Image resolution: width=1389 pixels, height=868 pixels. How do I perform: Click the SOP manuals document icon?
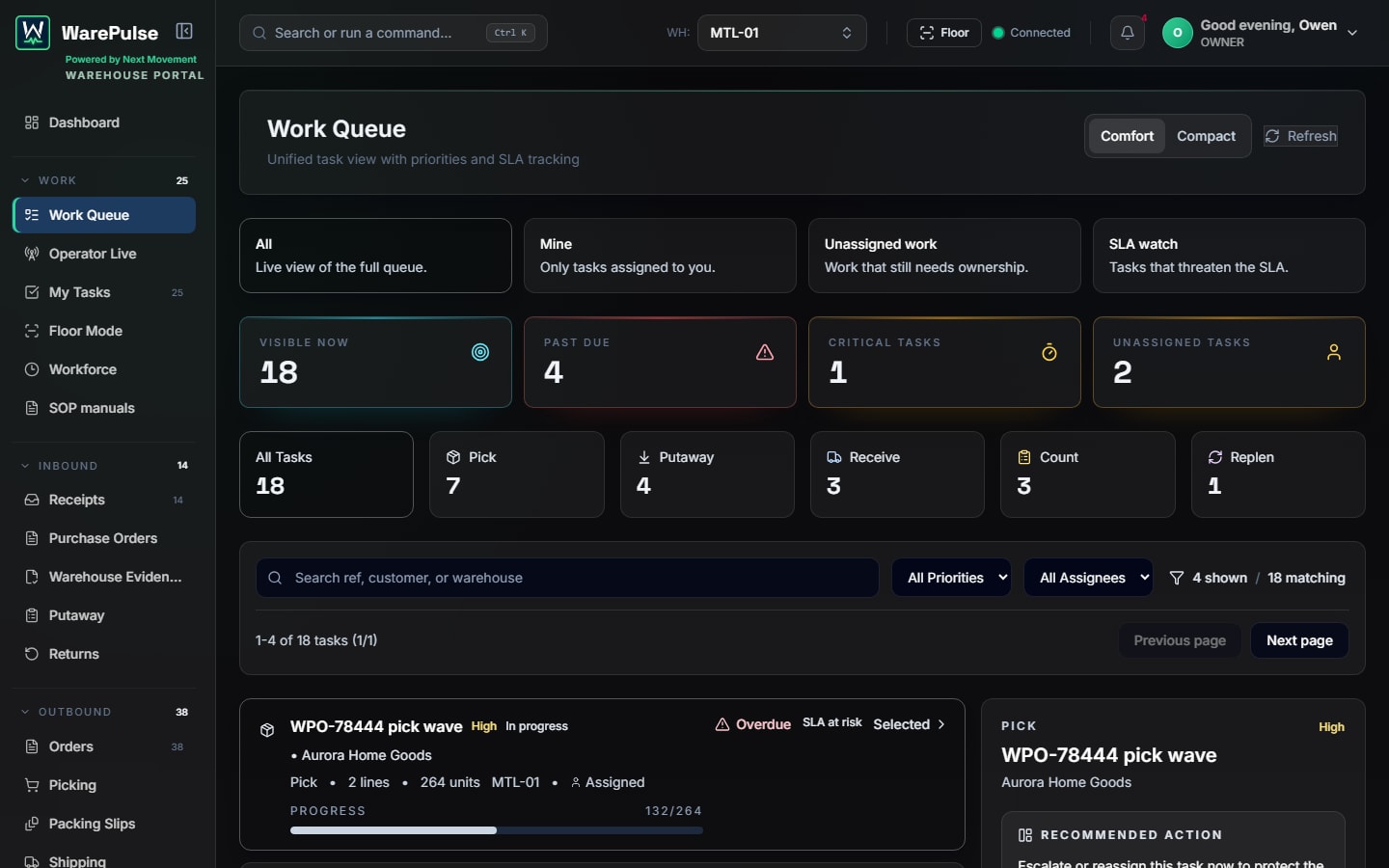(32, 408)
